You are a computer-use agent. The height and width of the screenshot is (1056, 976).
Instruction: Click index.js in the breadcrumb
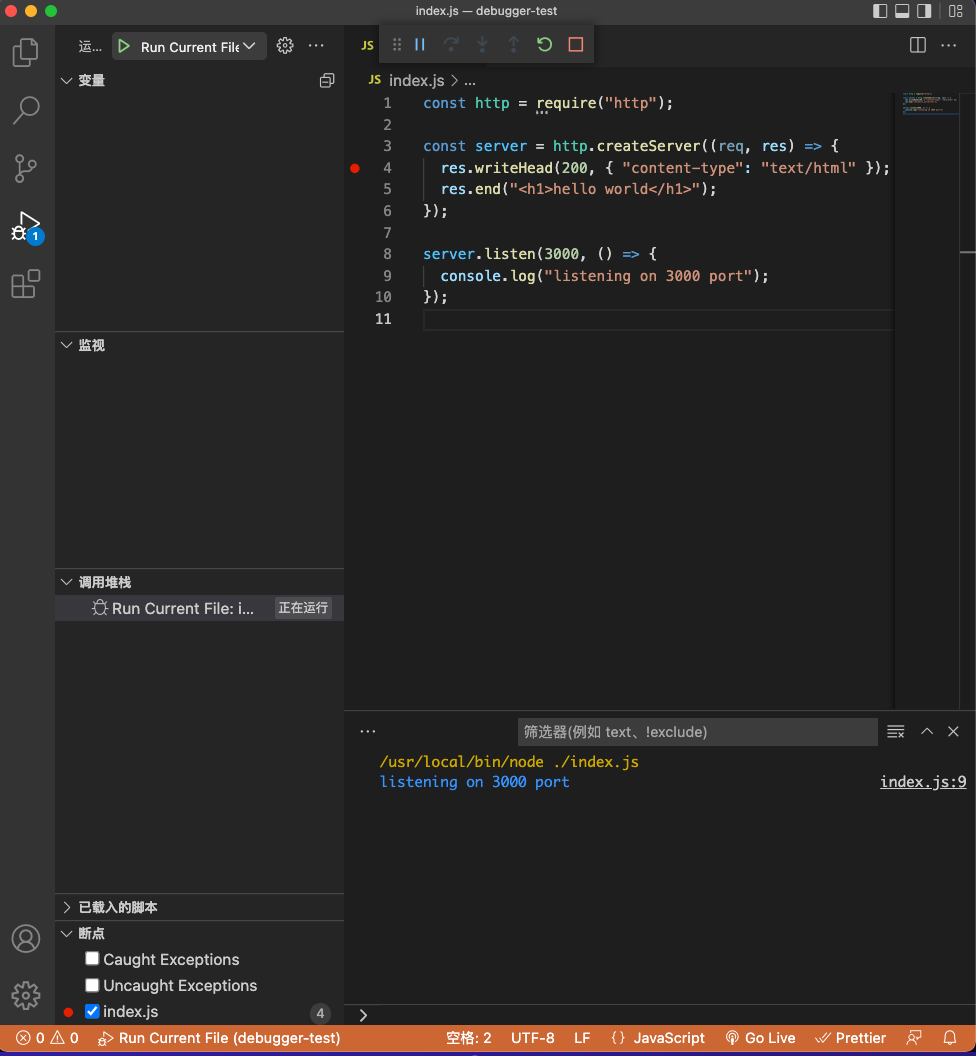pyautogui.click(x=416, y=81)
